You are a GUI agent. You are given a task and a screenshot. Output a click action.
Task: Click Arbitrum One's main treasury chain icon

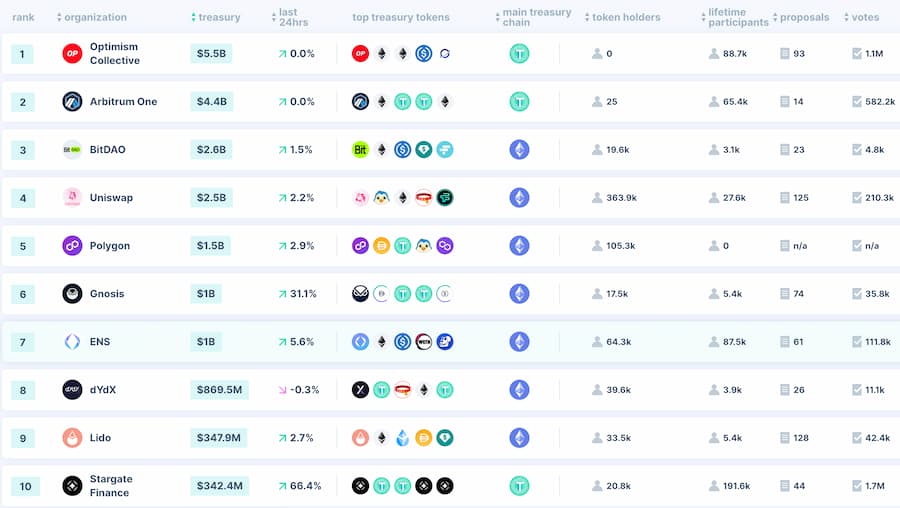click(519, 102)
